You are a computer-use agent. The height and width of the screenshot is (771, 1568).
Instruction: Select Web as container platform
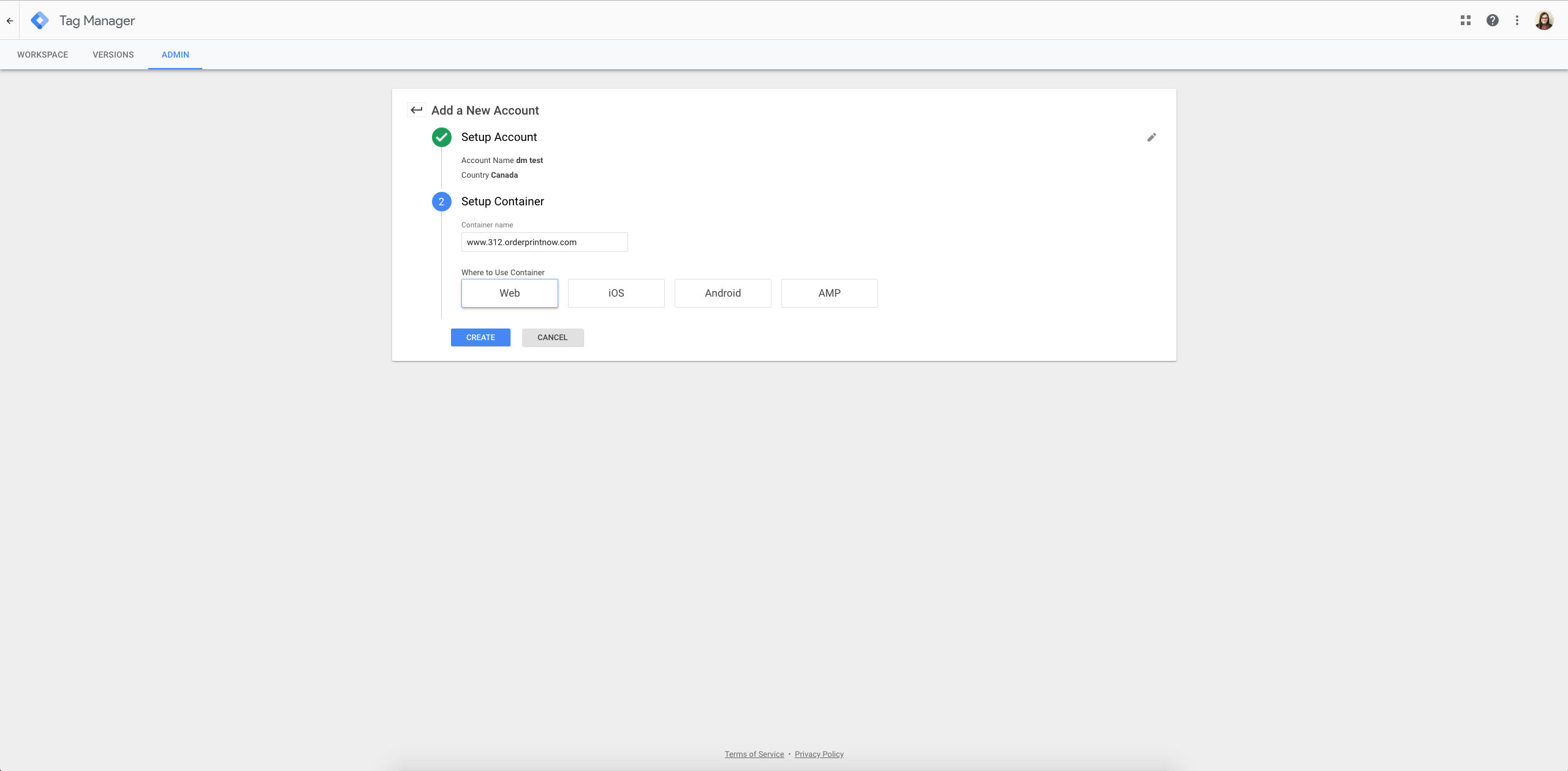tap(509, 293)
